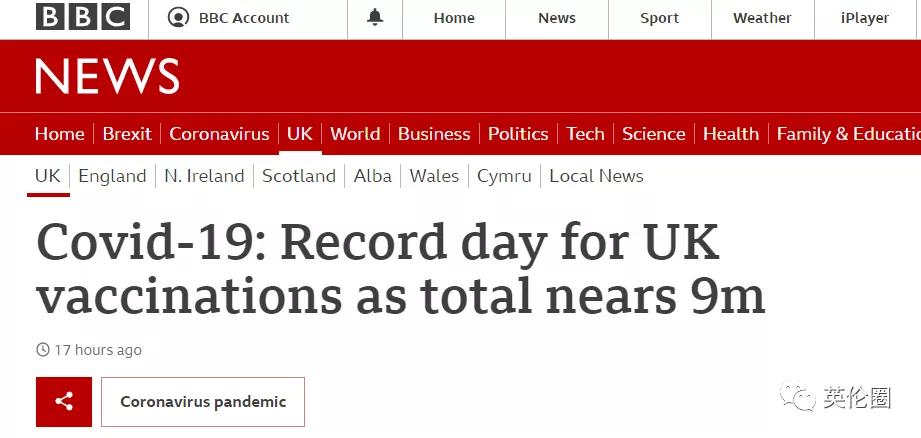
Task: Switch to the World section
Action: point(355,134)
